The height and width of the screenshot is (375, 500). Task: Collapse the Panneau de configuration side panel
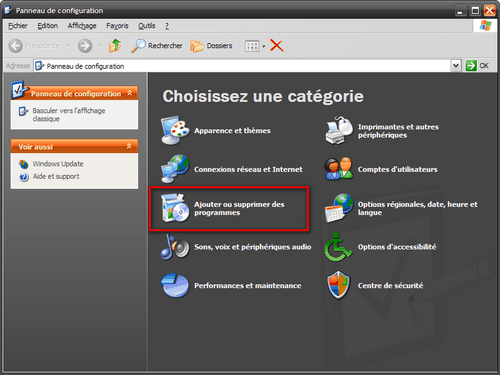tap(130, 93)
